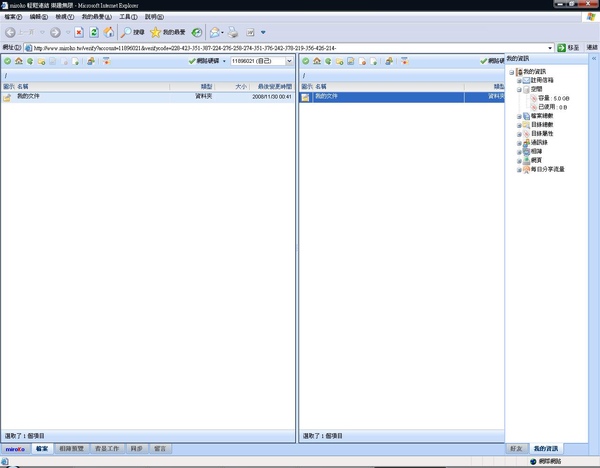Open the browser Search (搜尋) button
The height and width of the screenshot is (468, 600).
pyautogui.click(x=132, y=33)
